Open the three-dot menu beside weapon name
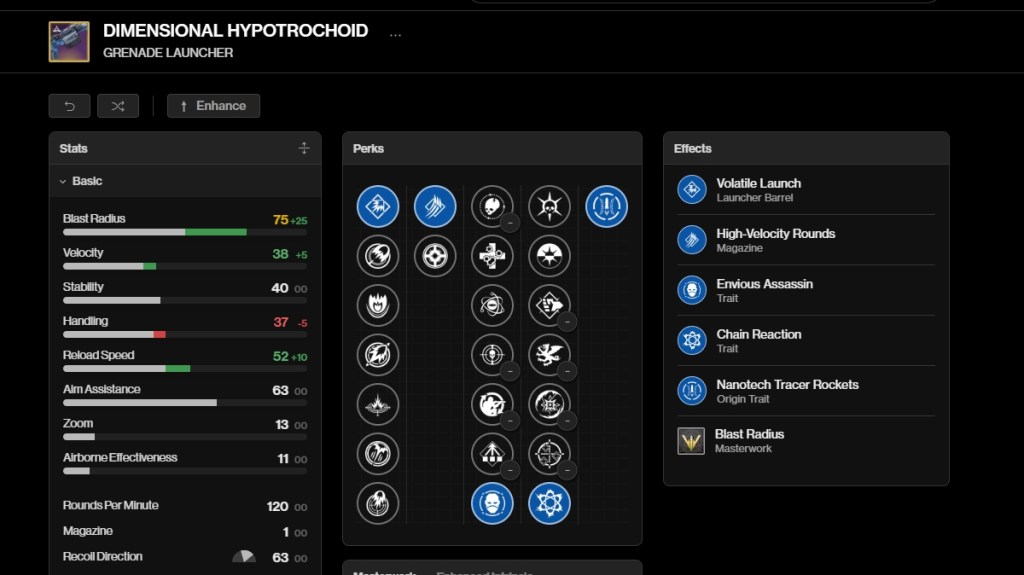Screen dimensions: 1024x575 395,35
